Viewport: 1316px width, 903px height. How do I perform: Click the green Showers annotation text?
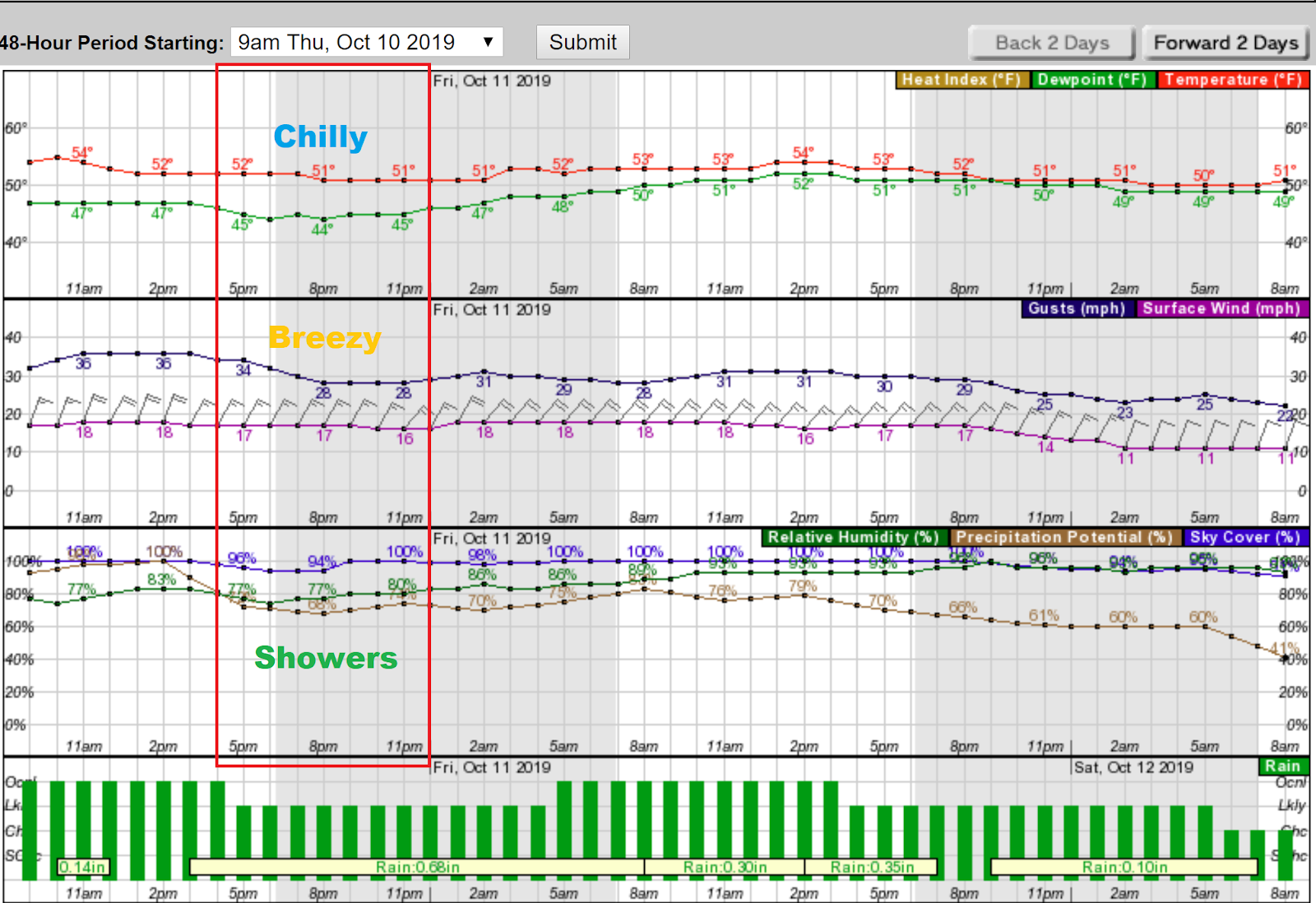click(326, 658)
